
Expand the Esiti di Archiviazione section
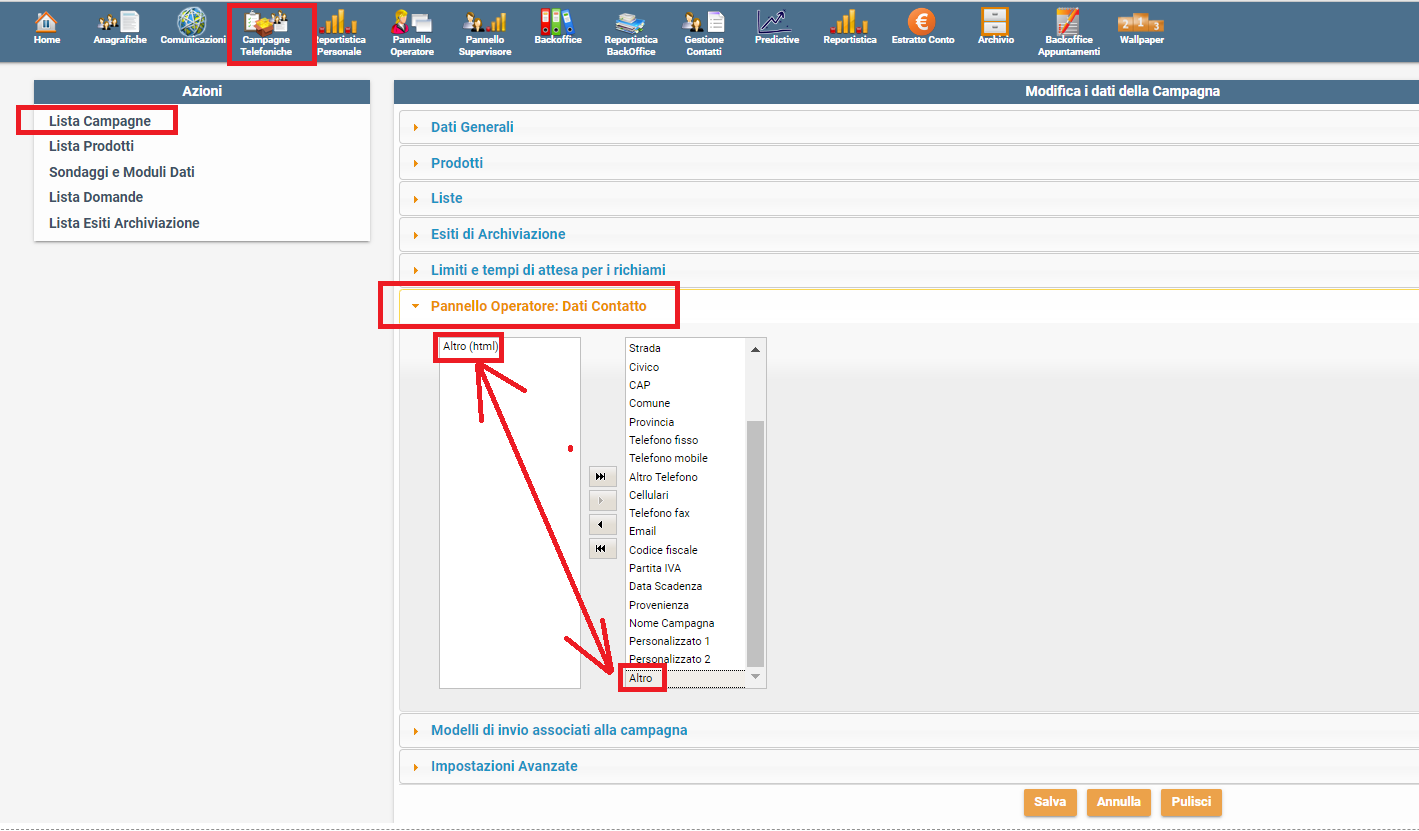click(x=498, y=234)
